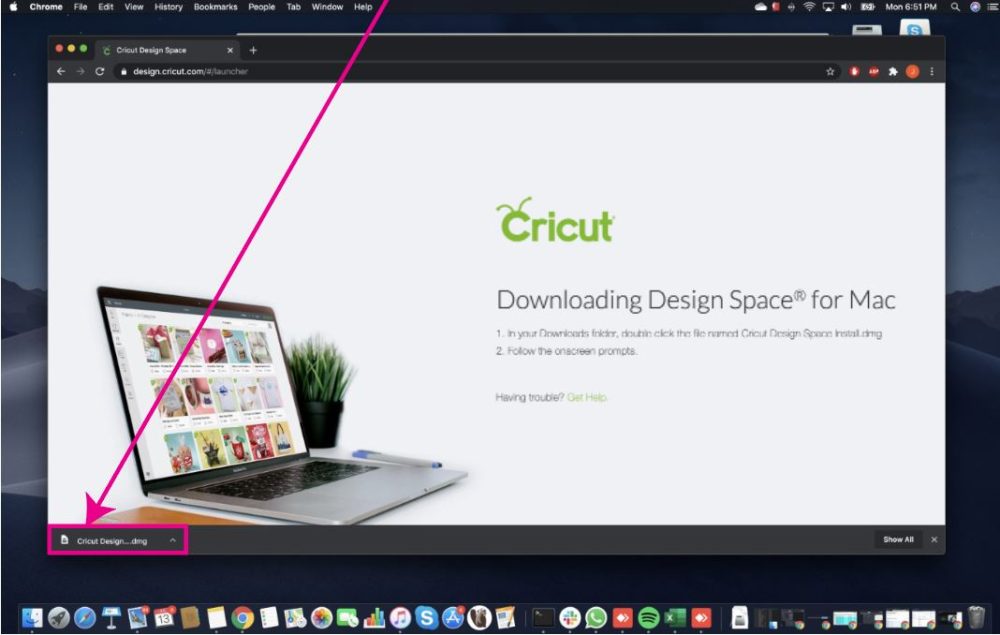Image resolution: width=1000 pixels, height=635 pixels.
Task: Open Photos from the dock
Action: click(x=321, y=617)
